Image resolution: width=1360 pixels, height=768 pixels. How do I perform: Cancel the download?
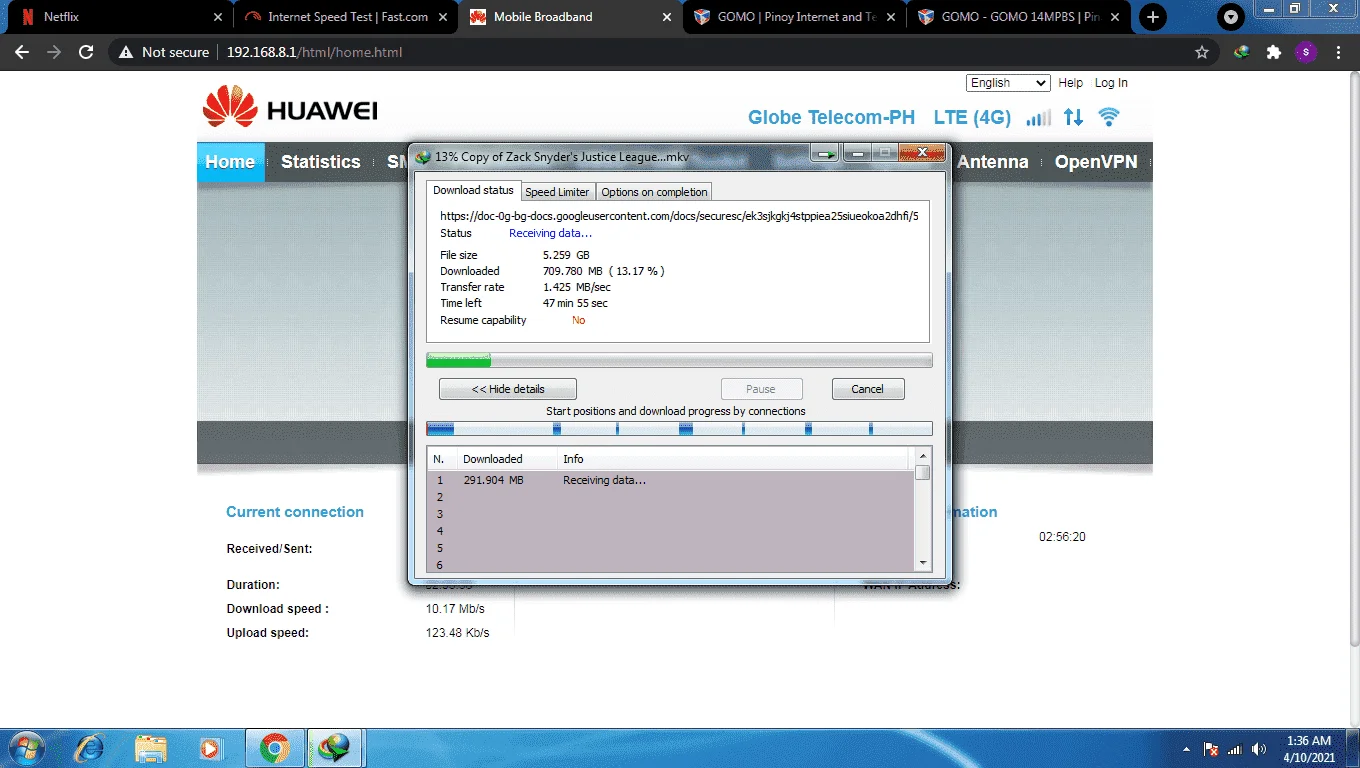(867, 389)
